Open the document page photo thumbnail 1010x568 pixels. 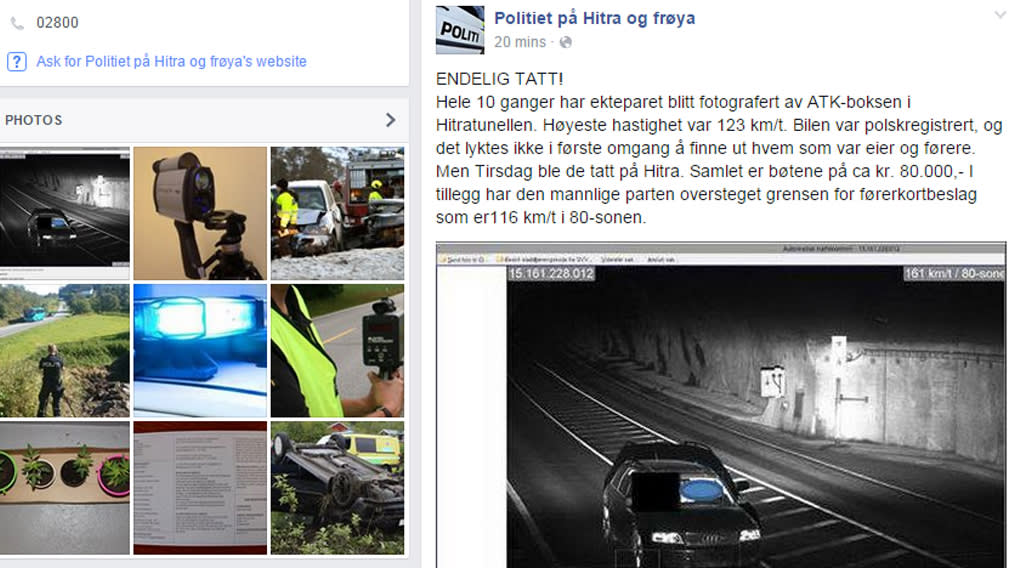pos(200,488)
